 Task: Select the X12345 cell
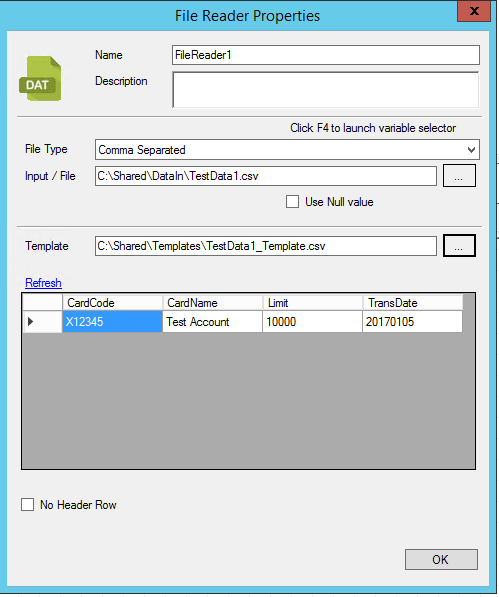pyautogui.click(x=112, y=322)
